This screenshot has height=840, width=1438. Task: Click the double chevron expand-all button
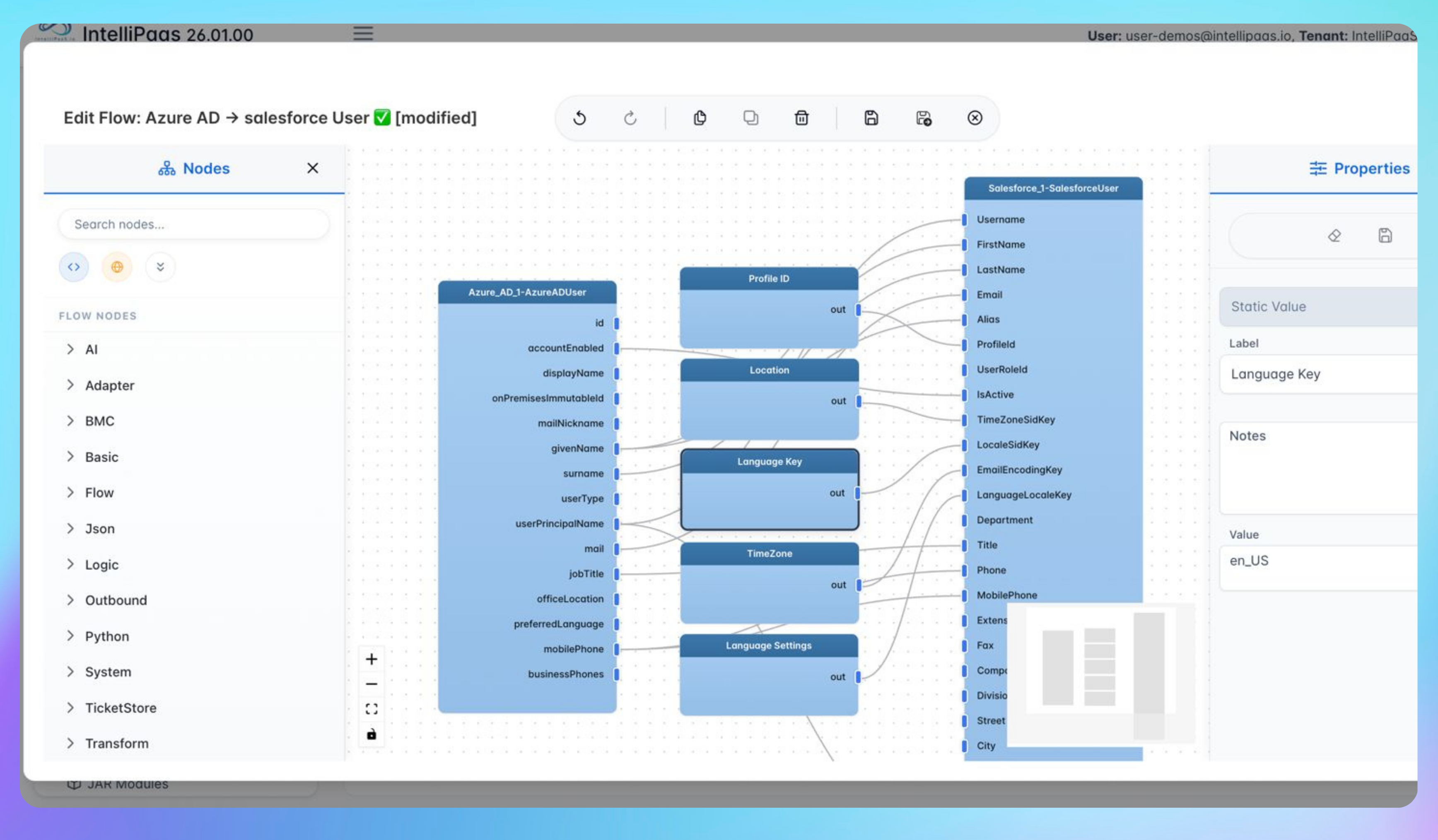[x=160, y=267]
